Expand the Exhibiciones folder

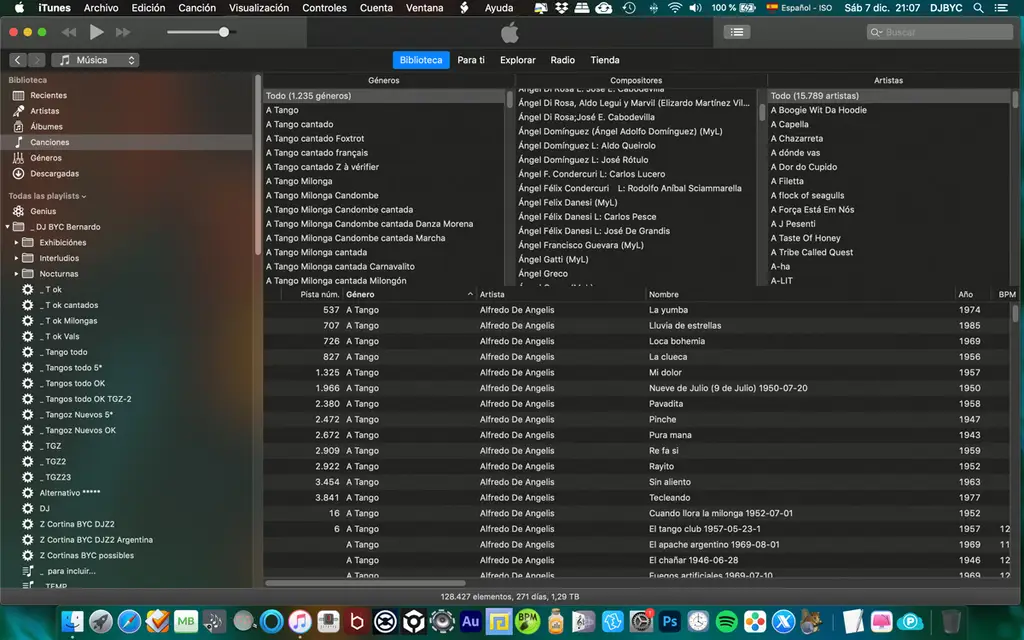(16, 242)
